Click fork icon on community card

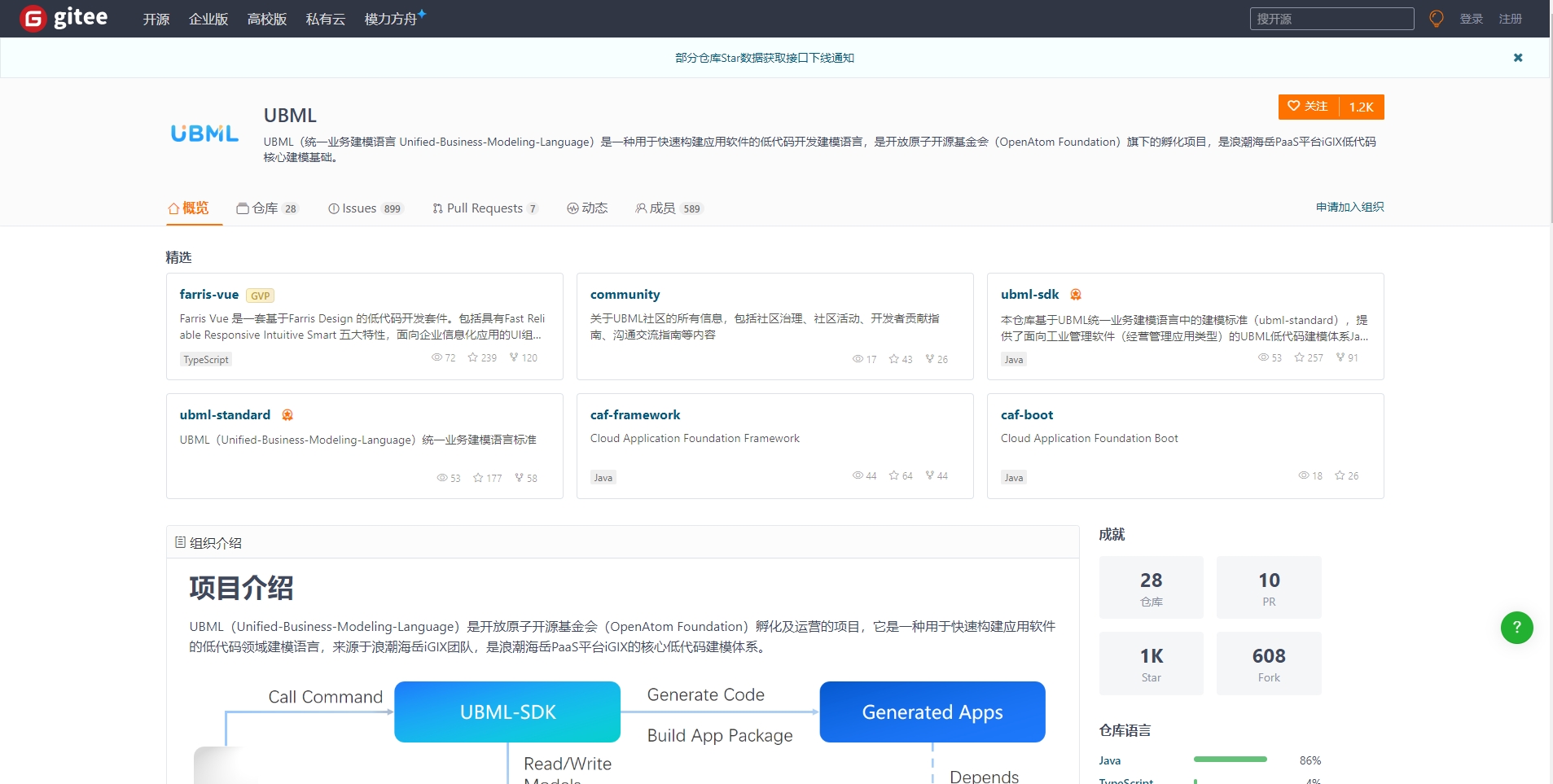(930, 359)
